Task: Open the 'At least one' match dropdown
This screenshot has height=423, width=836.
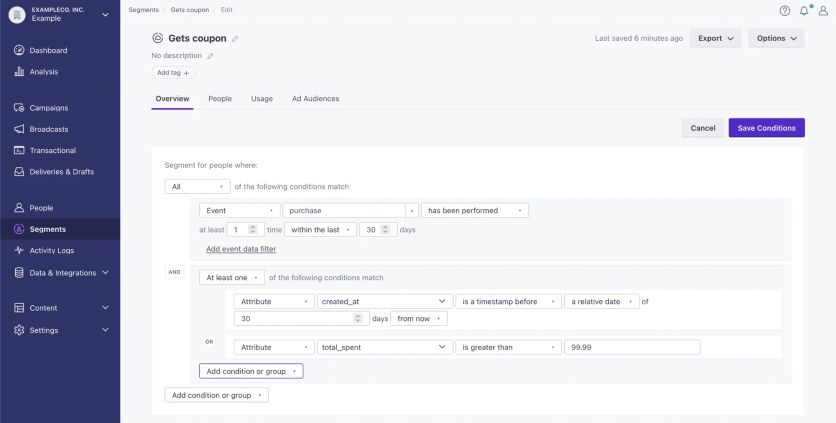Action: tap(232, 277)
